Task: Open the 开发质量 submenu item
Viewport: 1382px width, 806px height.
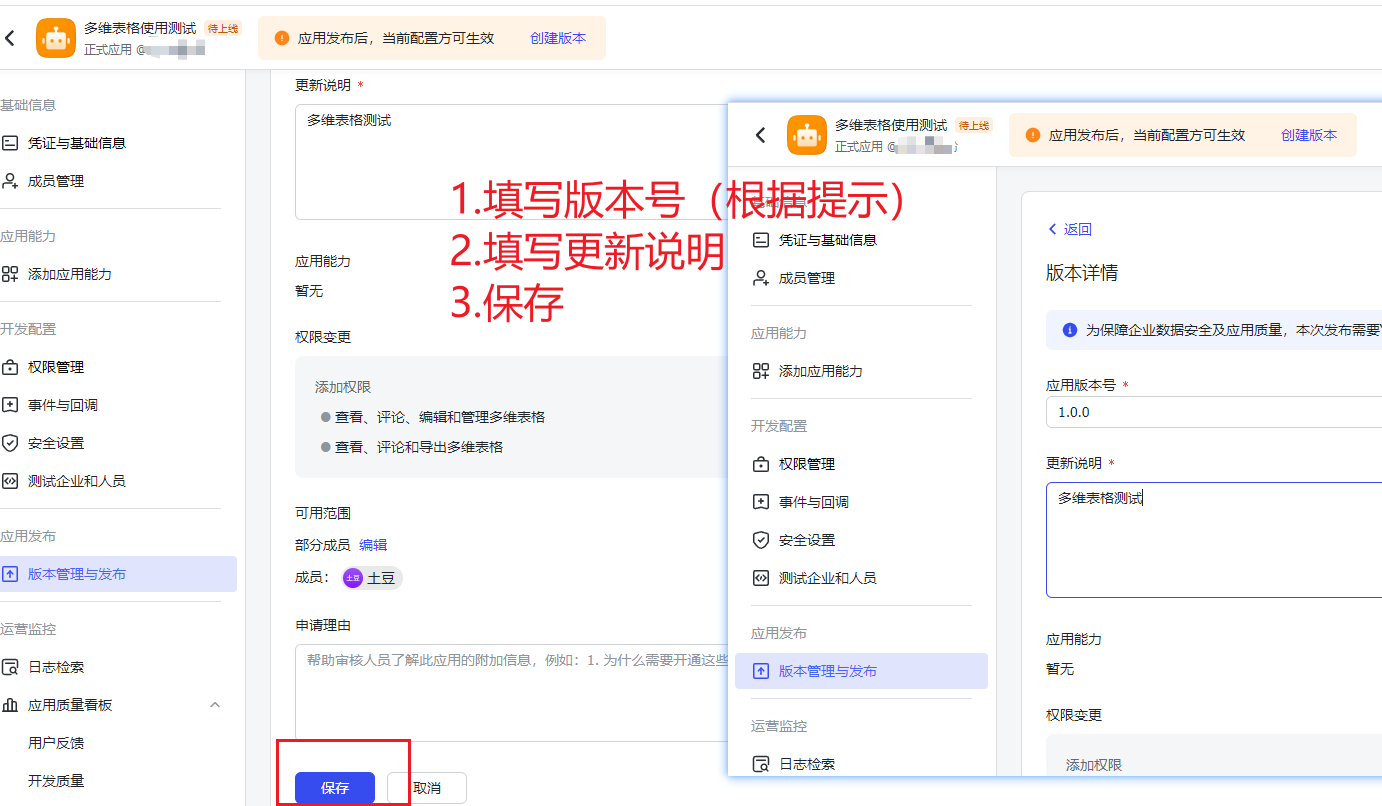Action: tap(56, 781)
